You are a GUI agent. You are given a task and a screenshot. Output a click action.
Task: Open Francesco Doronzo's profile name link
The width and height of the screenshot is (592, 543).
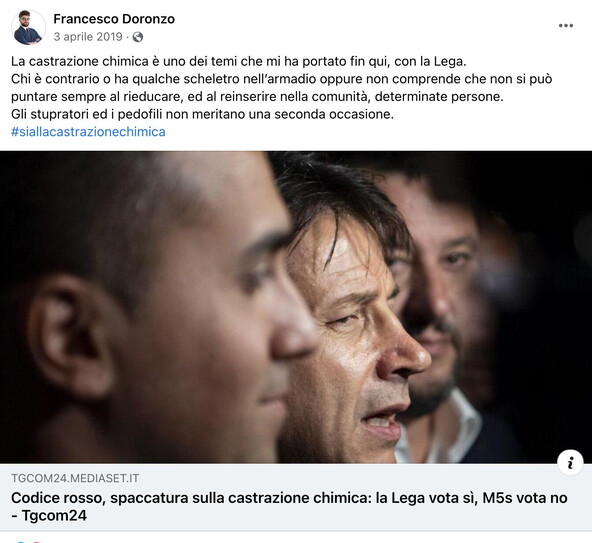click(114, 19)
